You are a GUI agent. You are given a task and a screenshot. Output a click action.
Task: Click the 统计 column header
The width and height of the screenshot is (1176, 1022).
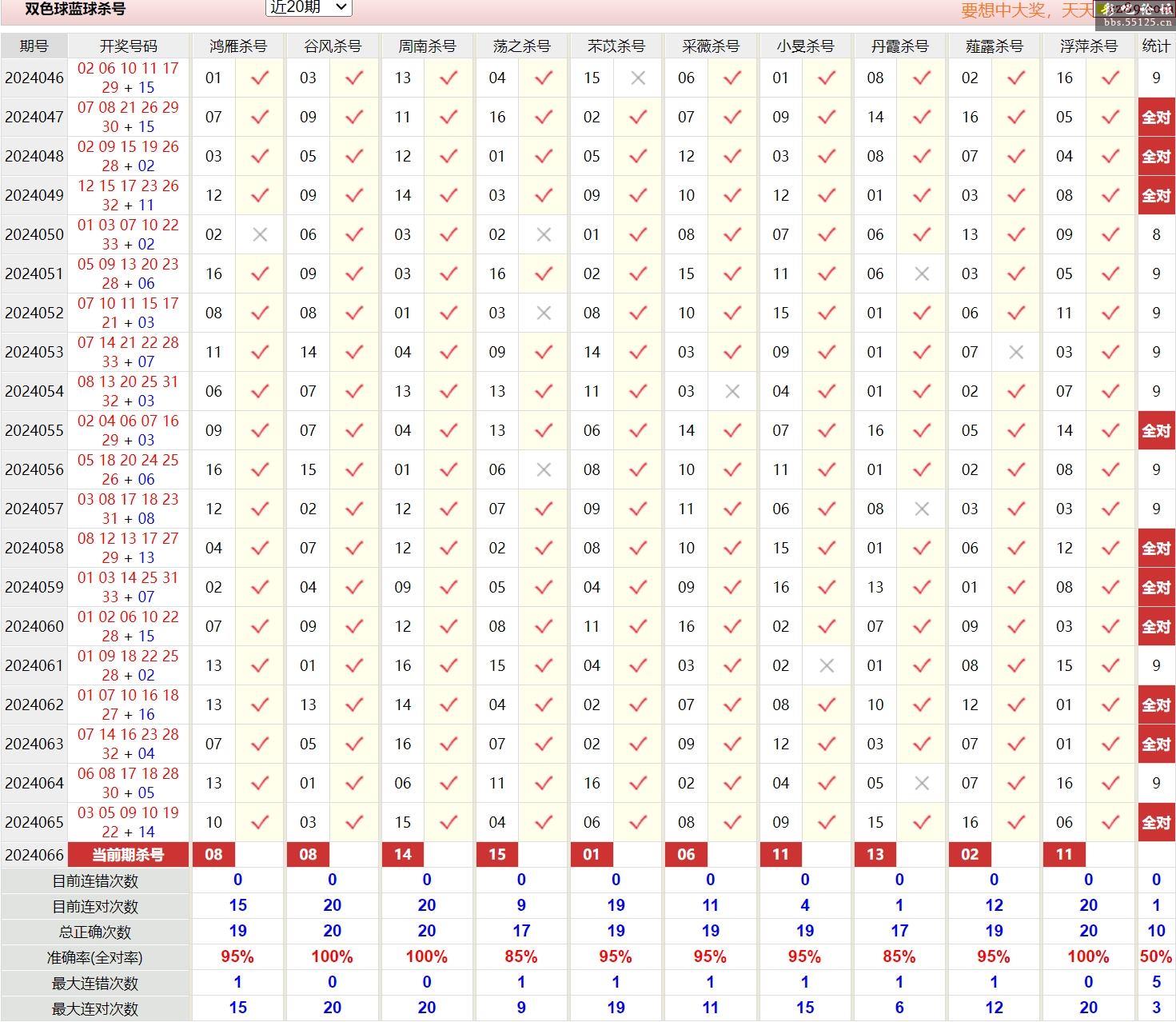pos(1156,46)
